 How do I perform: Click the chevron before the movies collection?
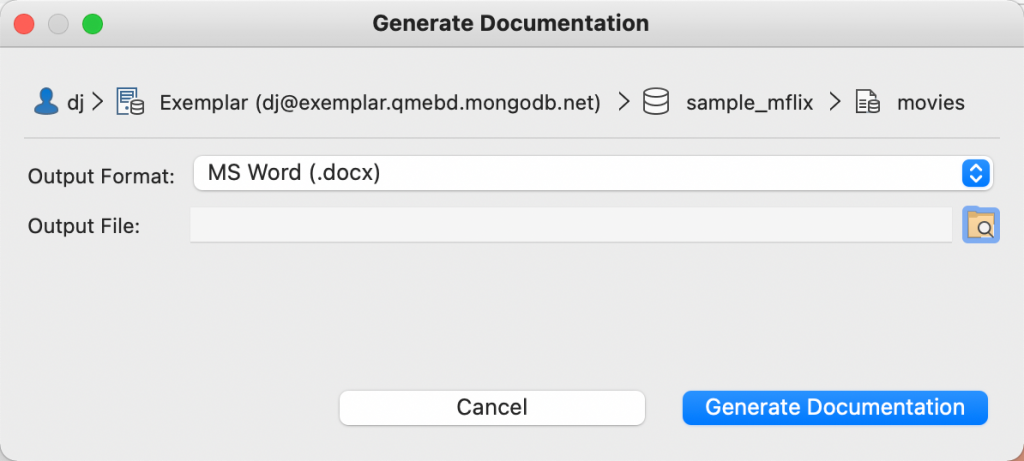[x=835, y=103]
